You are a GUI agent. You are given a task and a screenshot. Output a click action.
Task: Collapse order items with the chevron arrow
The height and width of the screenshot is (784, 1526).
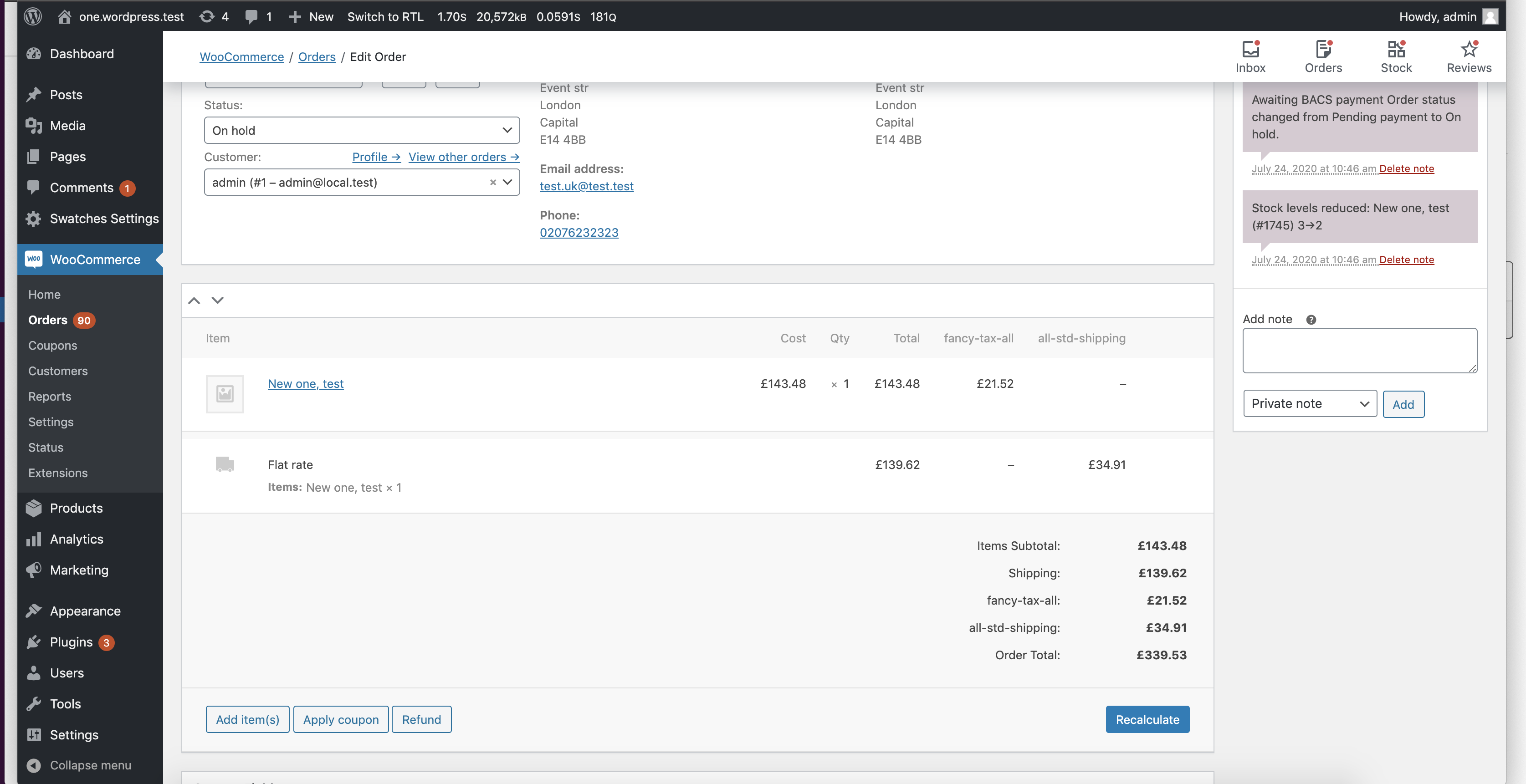tap(194, 300)
